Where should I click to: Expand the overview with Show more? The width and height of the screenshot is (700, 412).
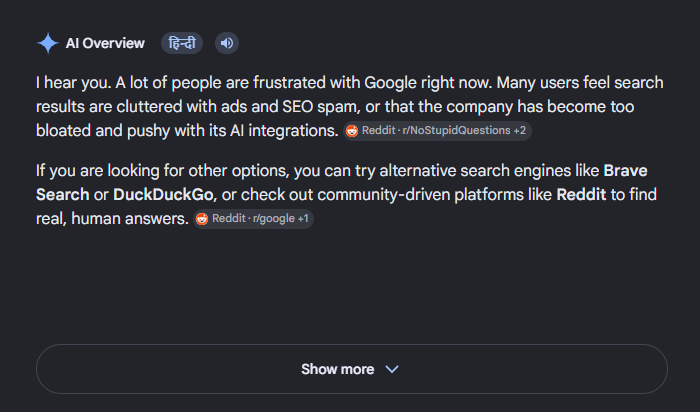pyautogui.click(x=352, y=369)
